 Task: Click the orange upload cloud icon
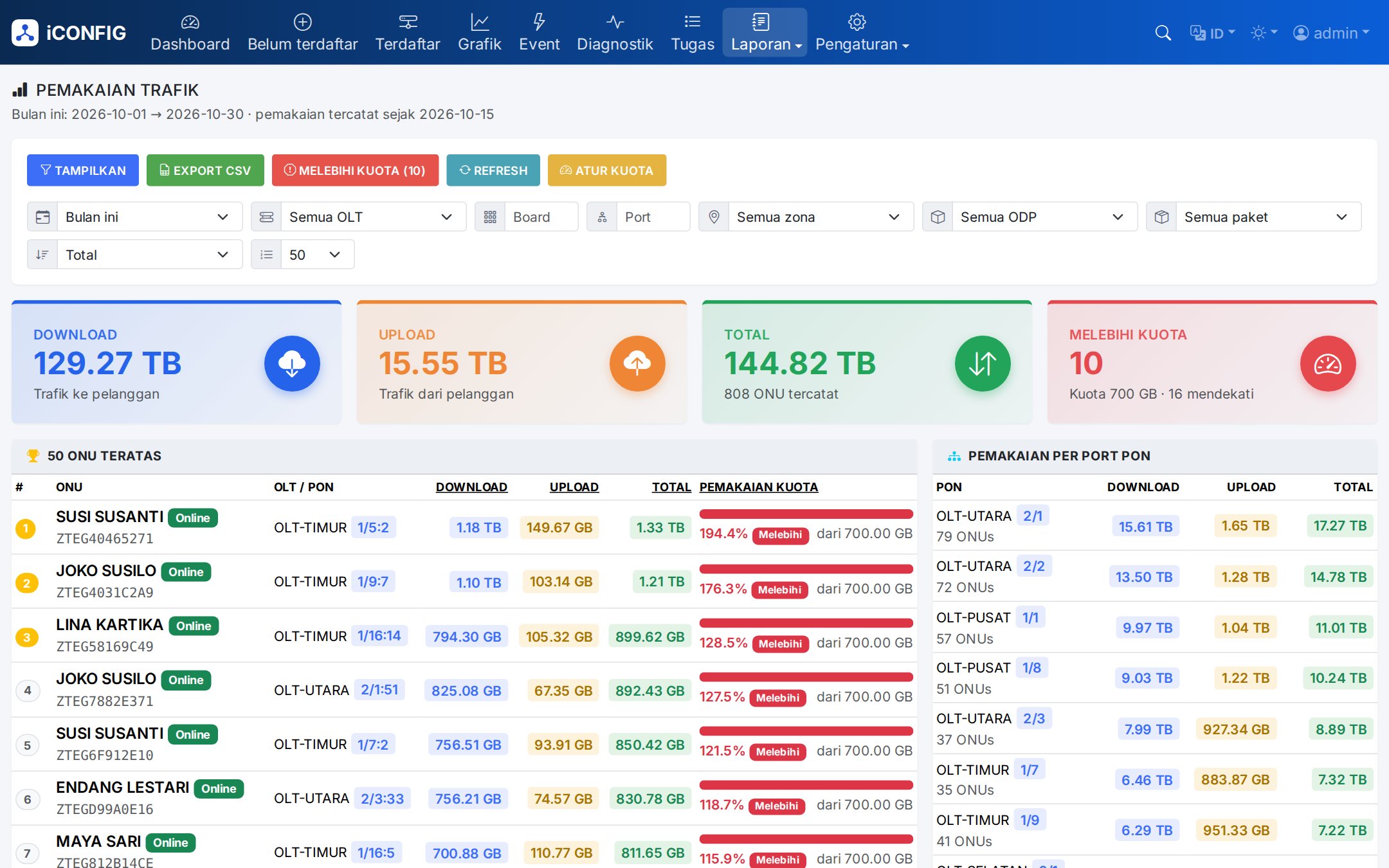pos(637,363)
